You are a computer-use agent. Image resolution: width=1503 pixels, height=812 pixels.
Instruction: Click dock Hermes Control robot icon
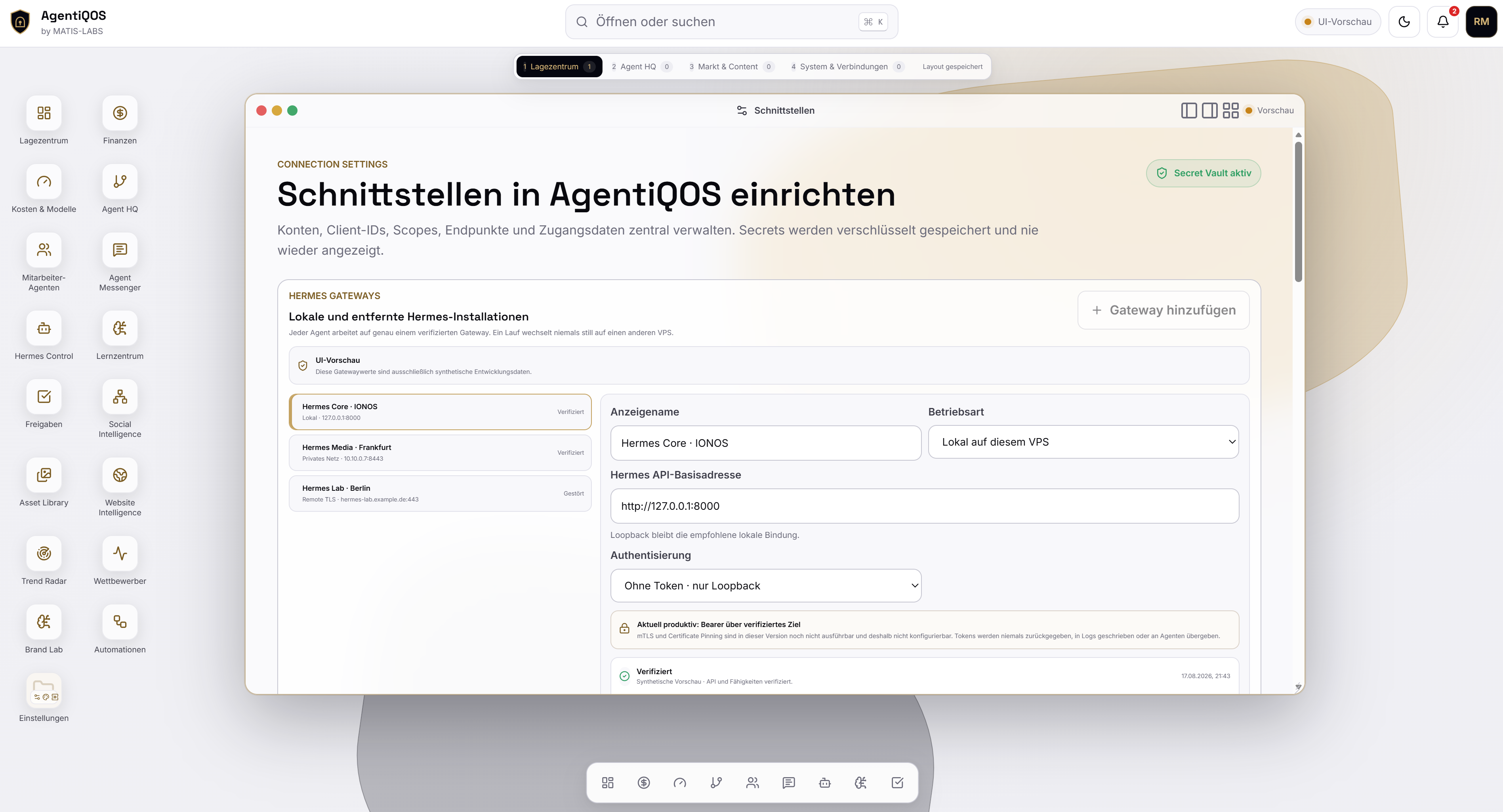825,783
